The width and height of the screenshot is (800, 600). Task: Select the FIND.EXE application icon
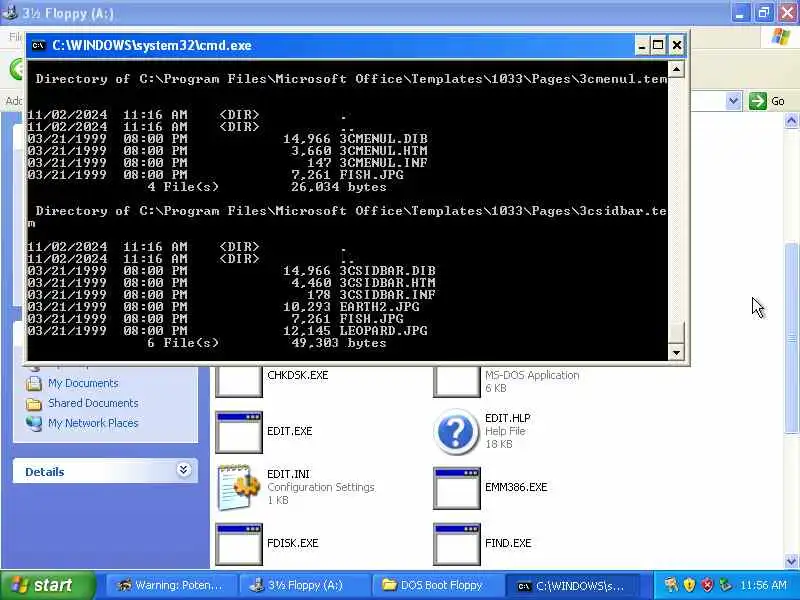(x=457, y=544)
